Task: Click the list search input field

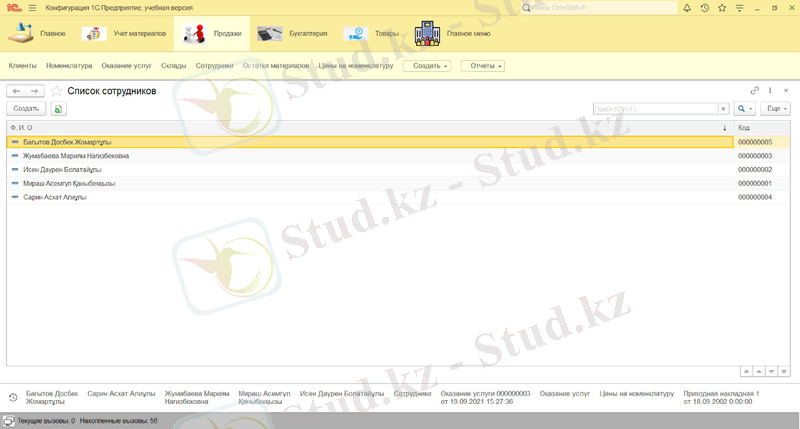Action: (x=655, y=109)
